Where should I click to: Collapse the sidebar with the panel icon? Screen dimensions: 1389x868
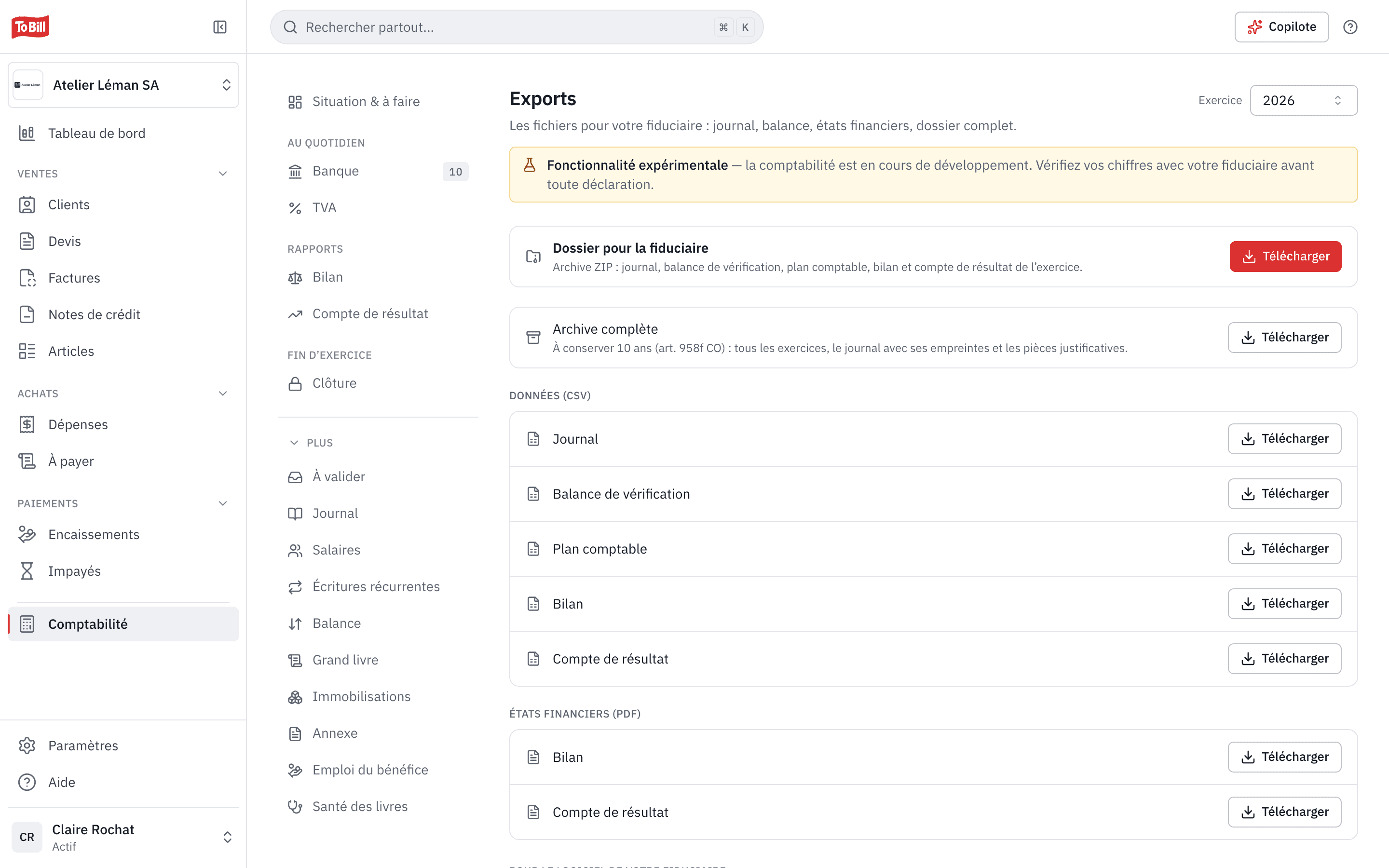pyautogui.click(x=220, y=27)
